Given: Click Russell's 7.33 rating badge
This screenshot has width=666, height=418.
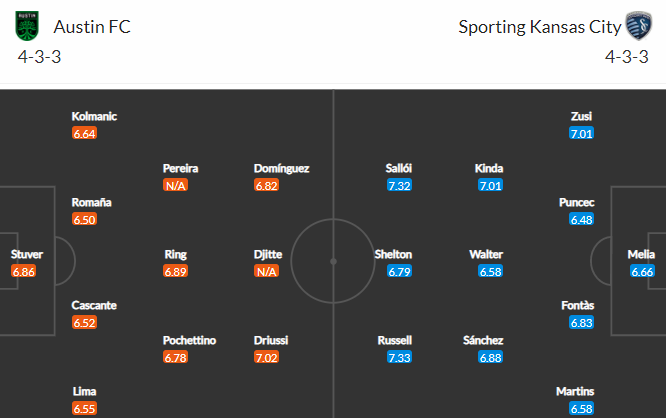Looking at the screenshot, I should 399,357.
